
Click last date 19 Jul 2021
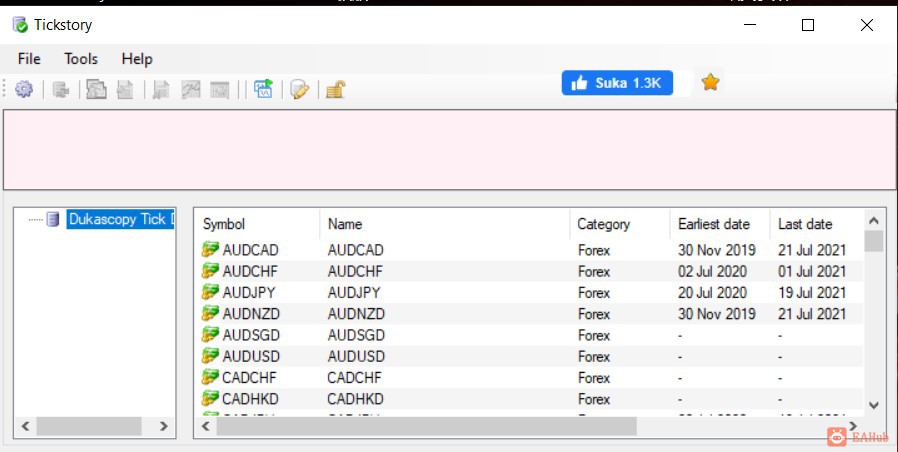(812, 293)
